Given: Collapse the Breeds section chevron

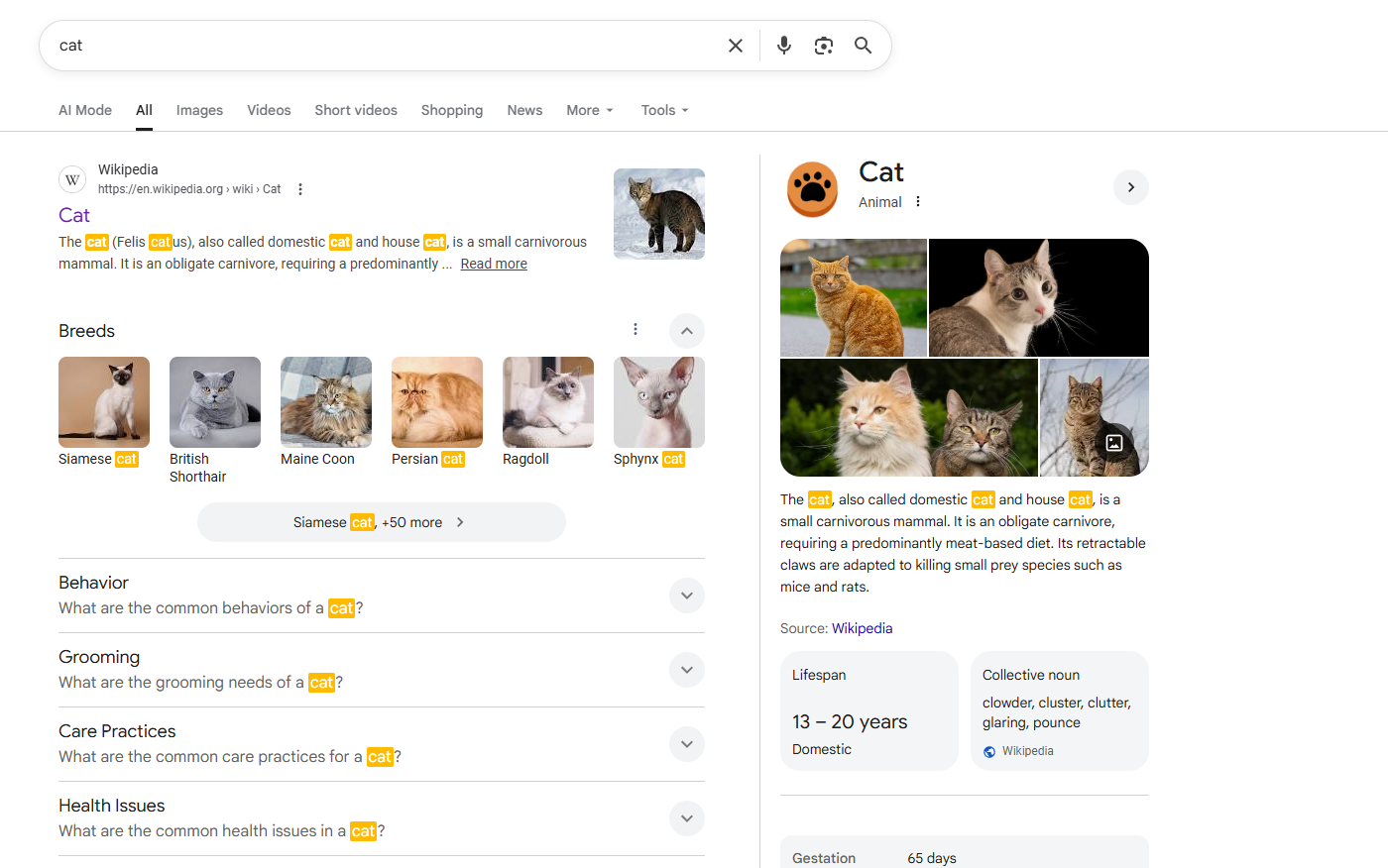Looking at the screenshot, I should click(686, 330).
